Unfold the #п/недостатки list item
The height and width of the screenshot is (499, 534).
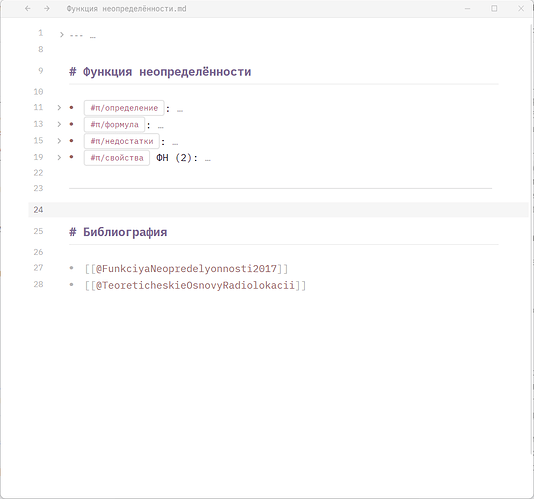pyautogui.click(x=59, y=141)
